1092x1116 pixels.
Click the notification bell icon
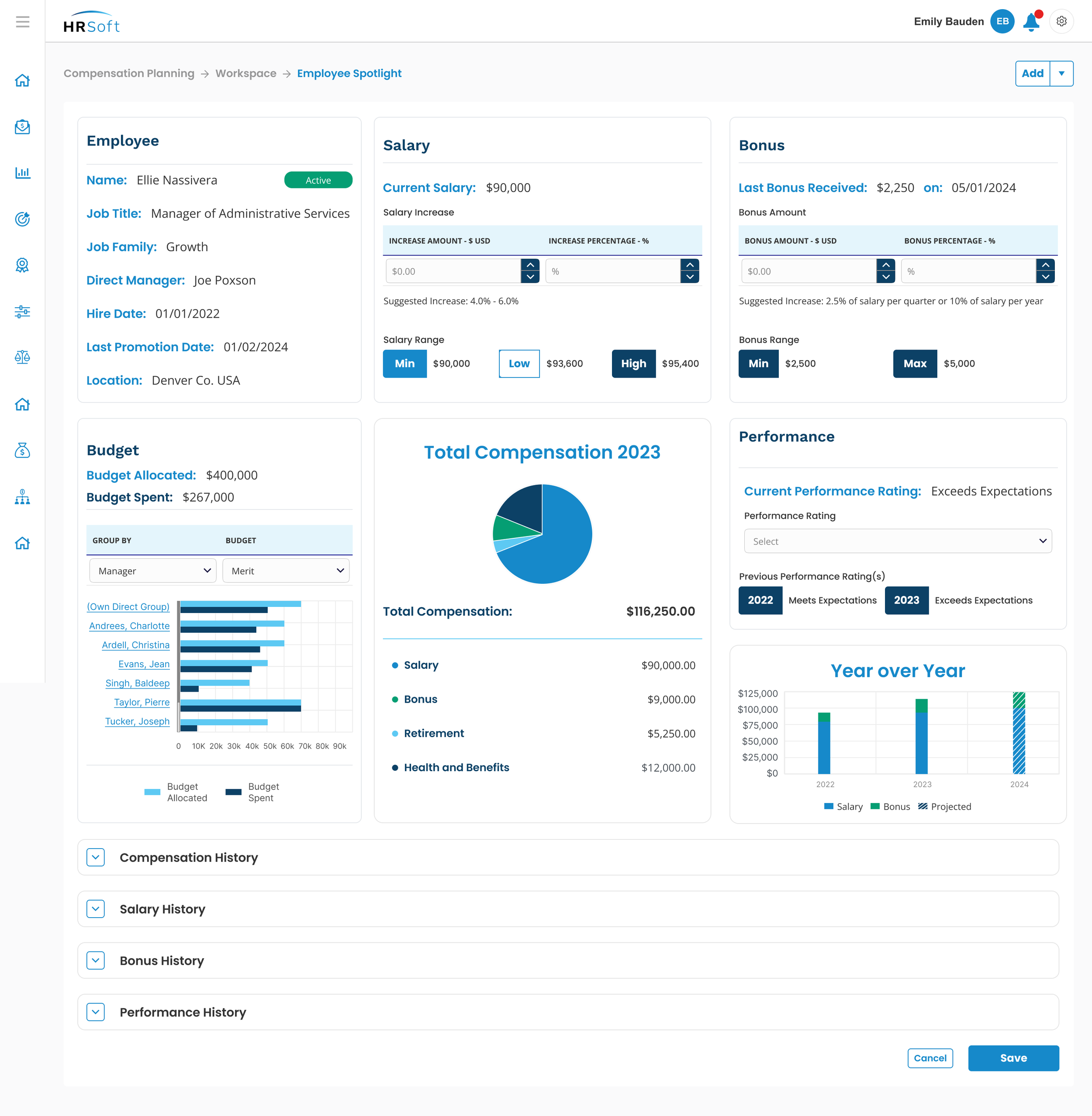(x=1031, y=22)
